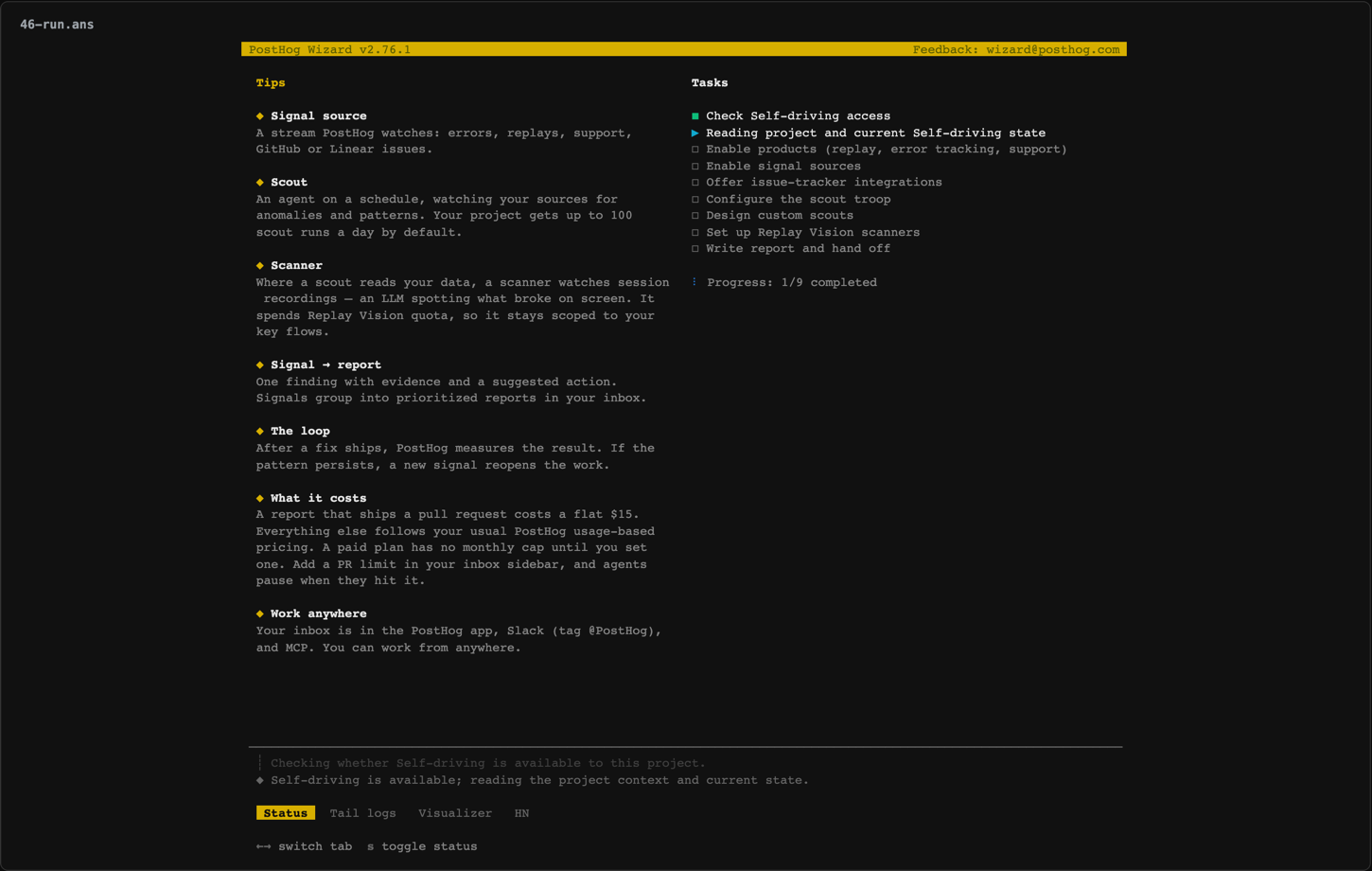1372x871 pixels.
Task: Click the s toggle status hint
Action: (422, 846)
